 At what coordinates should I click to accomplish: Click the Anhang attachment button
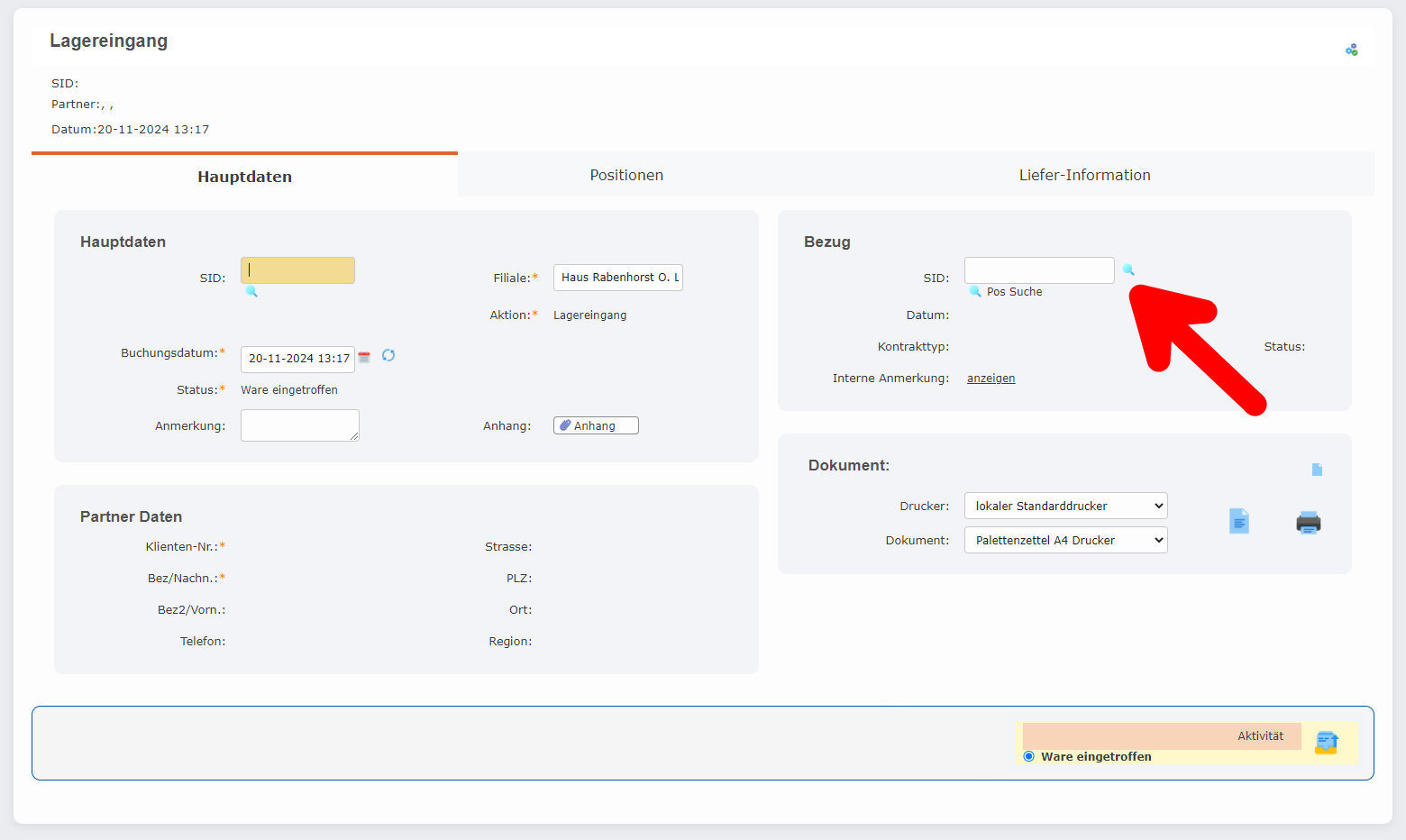tap(596, 425)
